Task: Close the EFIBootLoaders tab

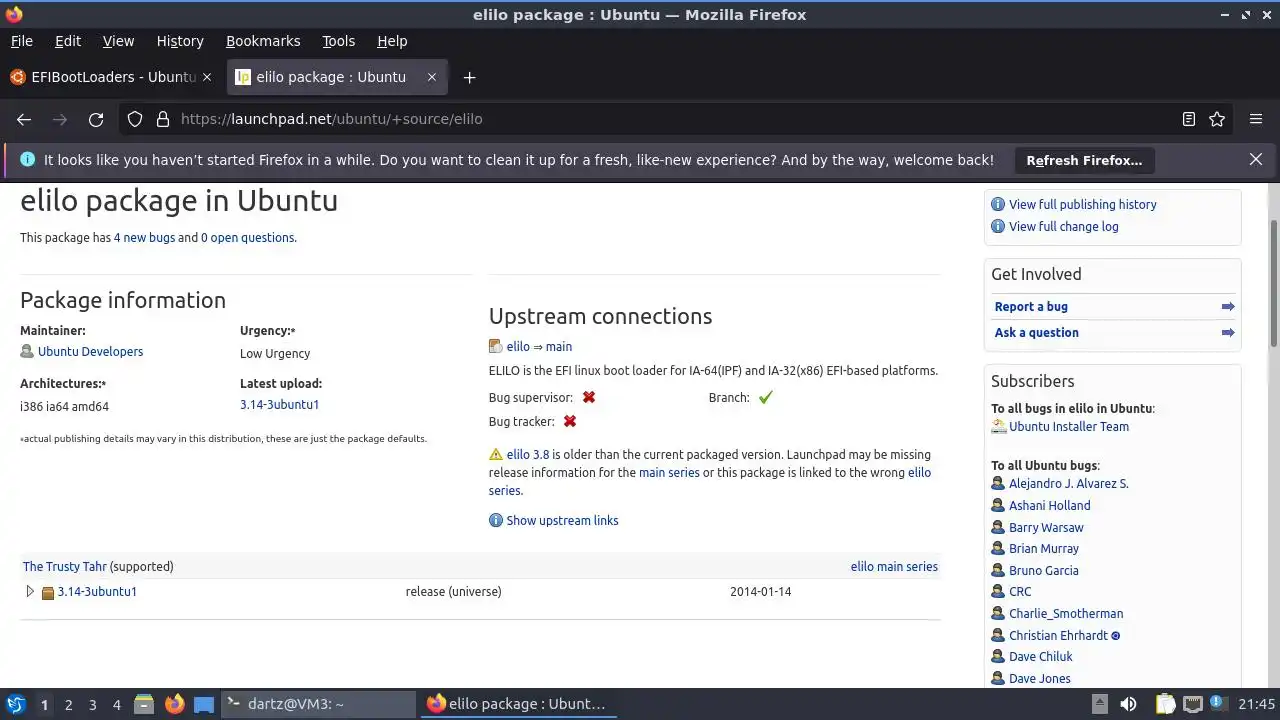Action: click(x=207, y=77)
